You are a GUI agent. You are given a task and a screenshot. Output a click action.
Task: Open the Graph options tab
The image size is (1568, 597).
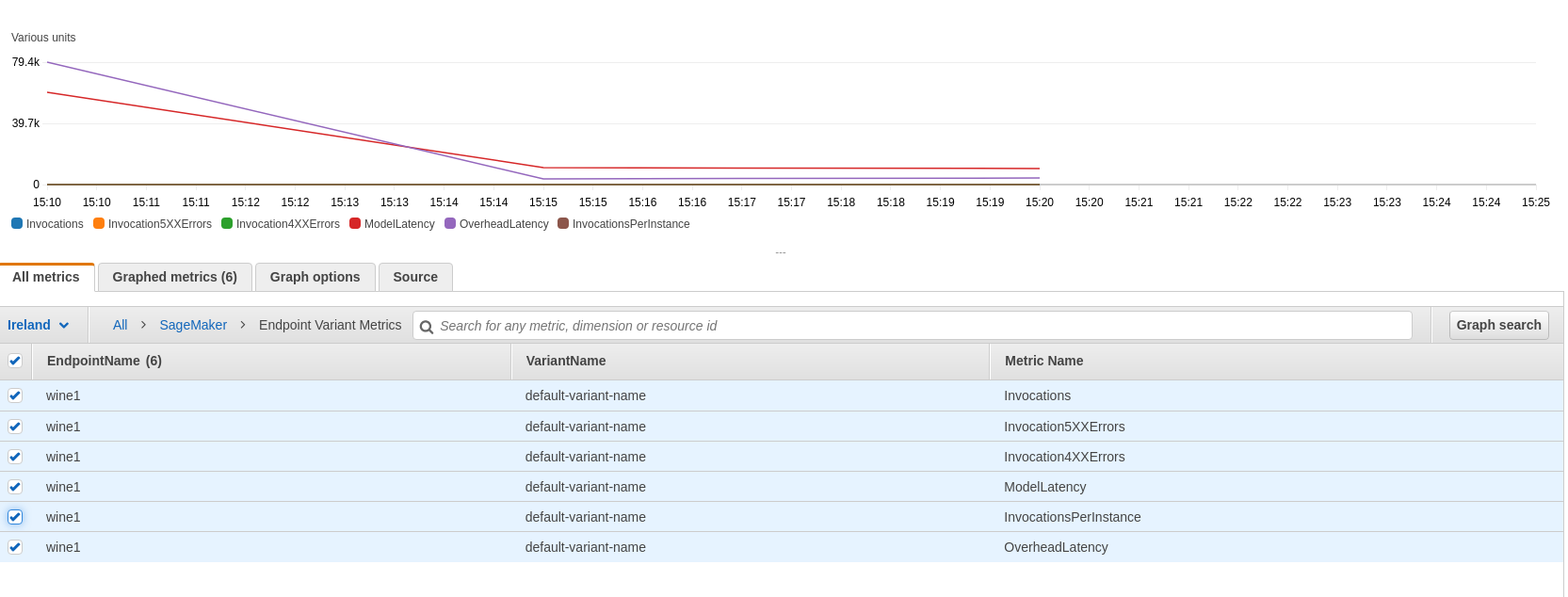pyautogui.click(x=315, y=277)
